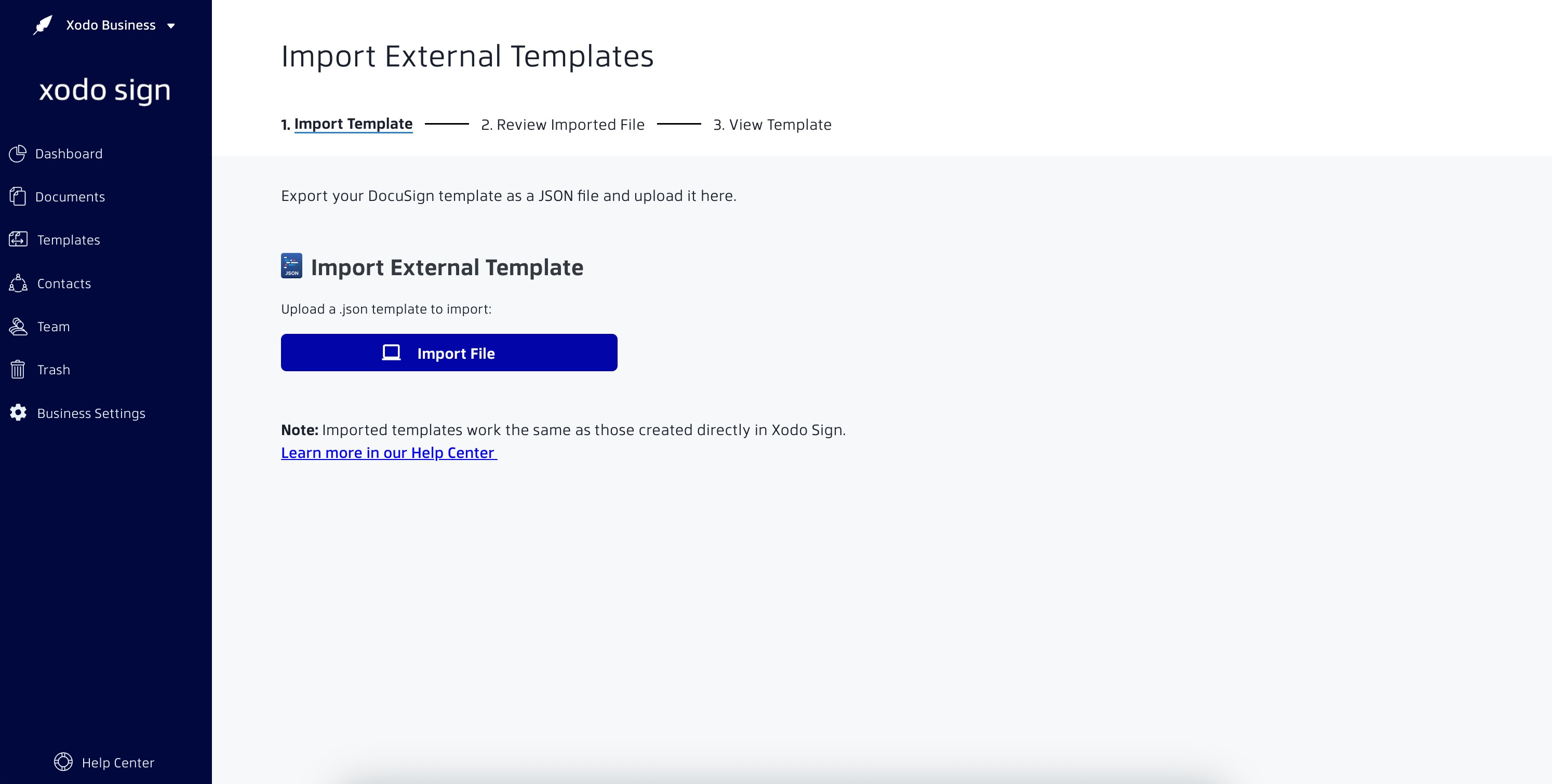Click the Import File button
The height and width of the screenshot is (784, 1552).
(449, 353)
